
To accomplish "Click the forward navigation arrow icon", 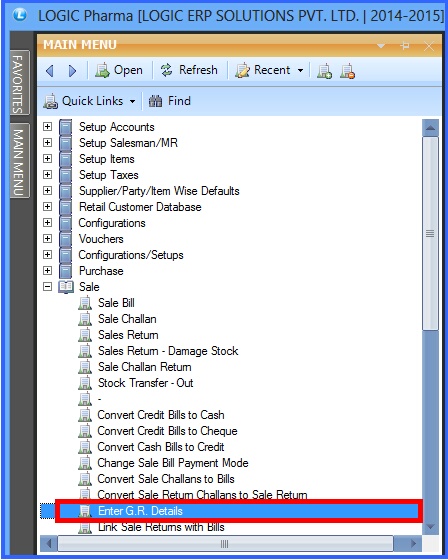I will (x=72, y=71).
